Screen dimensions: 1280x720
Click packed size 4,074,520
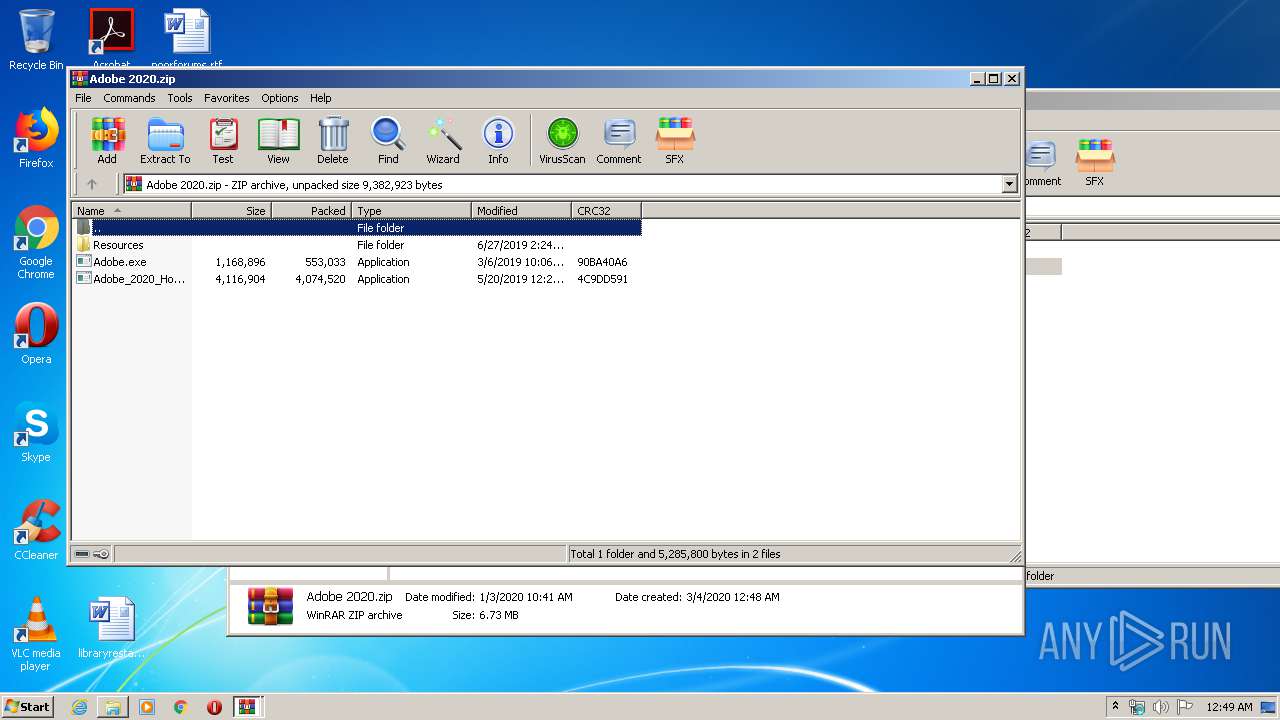tap(320, 279)
